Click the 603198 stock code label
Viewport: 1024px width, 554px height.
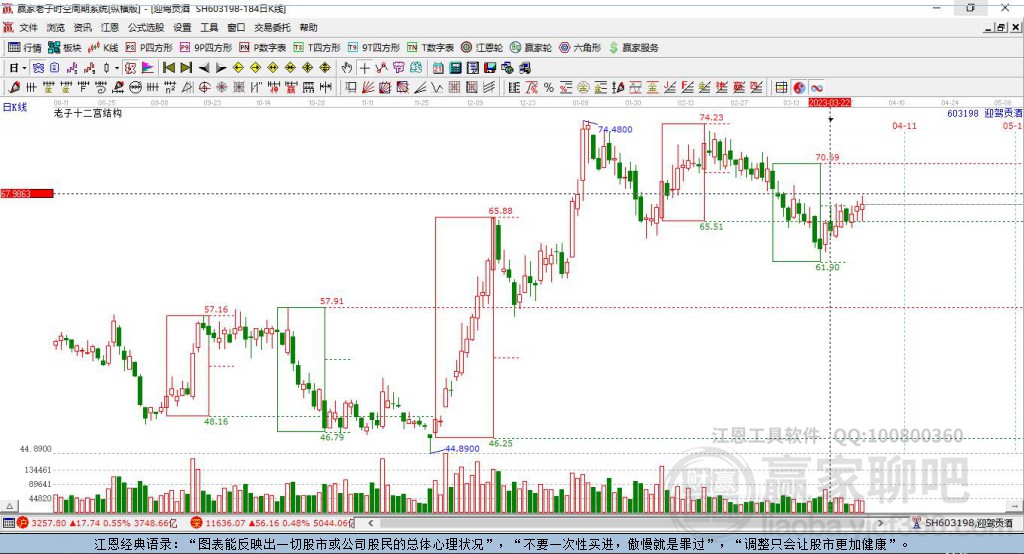coord(963,113)
